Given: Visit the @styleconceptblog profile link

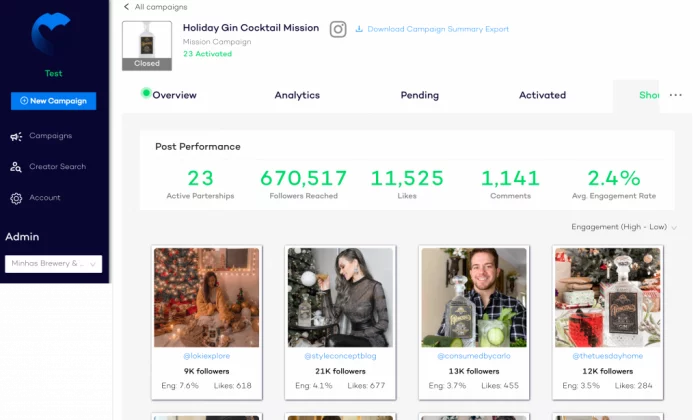Looking at the screenshot, I should (x=340, y=356).
